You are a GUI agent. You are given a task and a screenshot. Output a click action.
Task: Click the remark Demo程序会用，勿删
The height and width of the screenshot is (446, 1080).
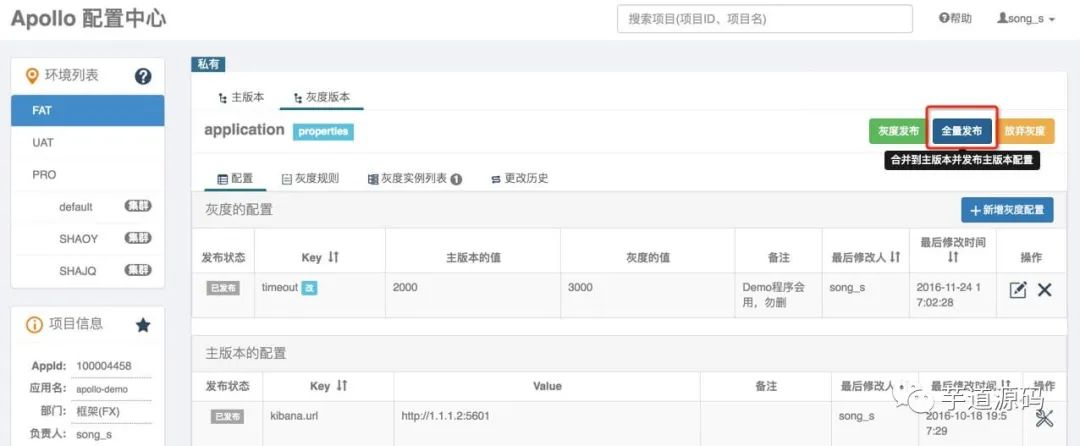pos(773,295)
